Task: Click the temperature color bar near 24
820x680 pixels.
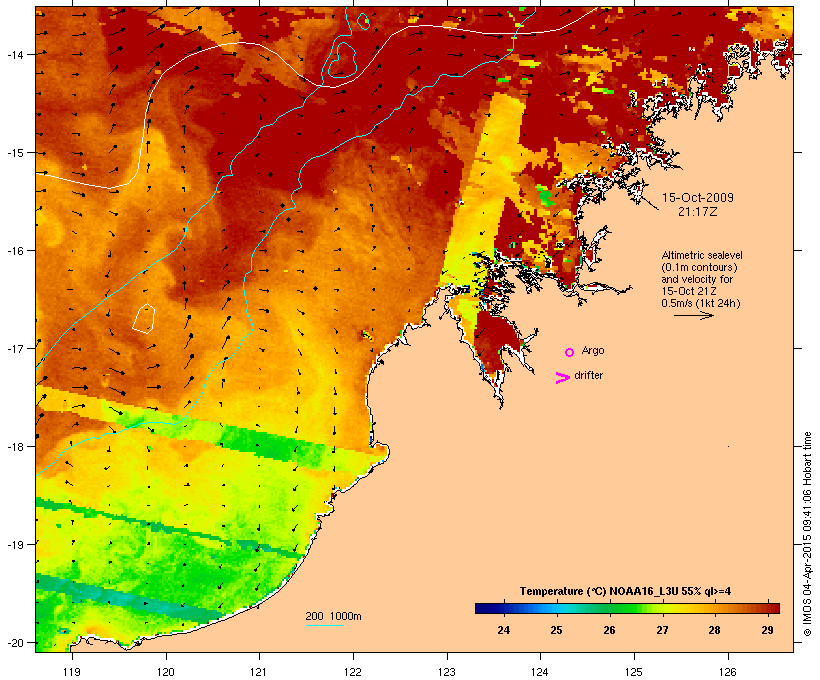Action: [504, 608]
